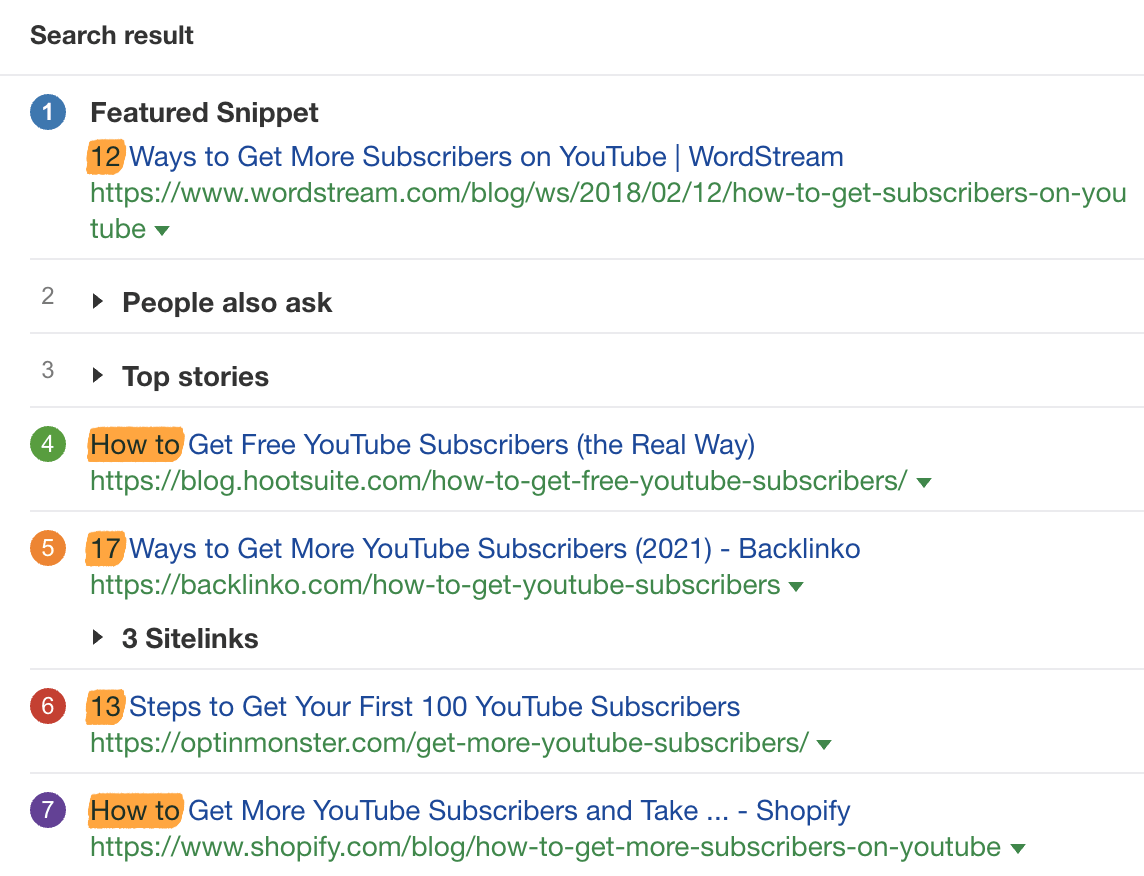Viewport: 1144px width, 876px height.
Task: Open the Hootsuite Free YouTube Subscribers title
Action: pyautogui.click(x=471, y=444)
